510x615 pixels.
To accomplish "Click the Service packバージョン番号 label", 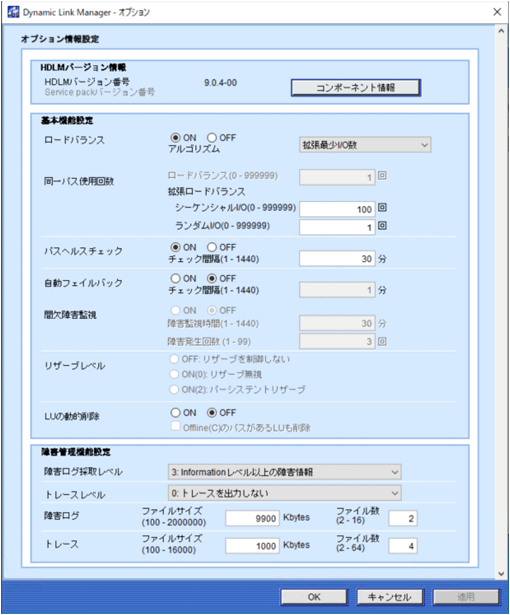I will (x=100, y=92).
